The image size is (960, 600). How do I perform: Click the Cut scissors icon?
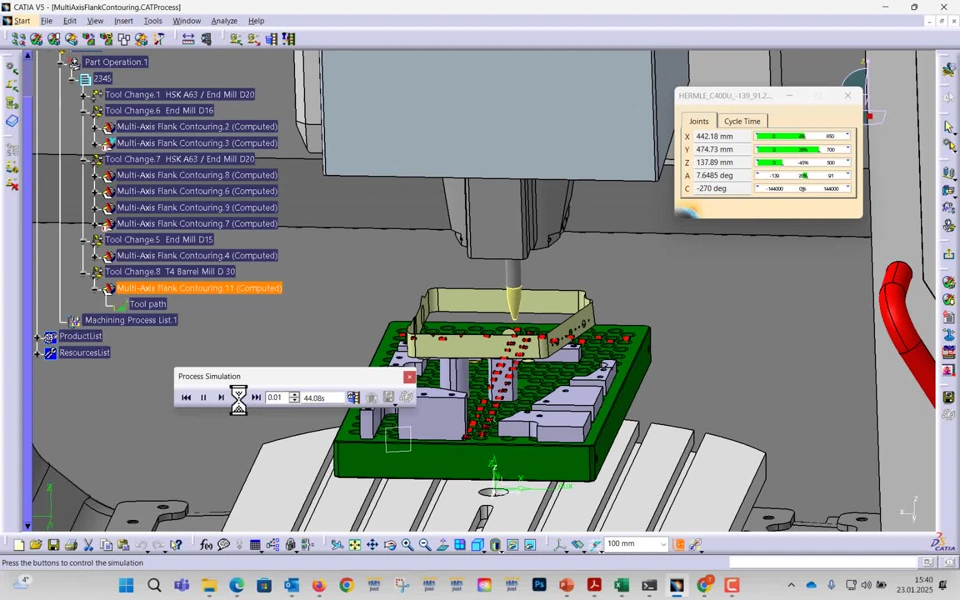click(88, 544)
